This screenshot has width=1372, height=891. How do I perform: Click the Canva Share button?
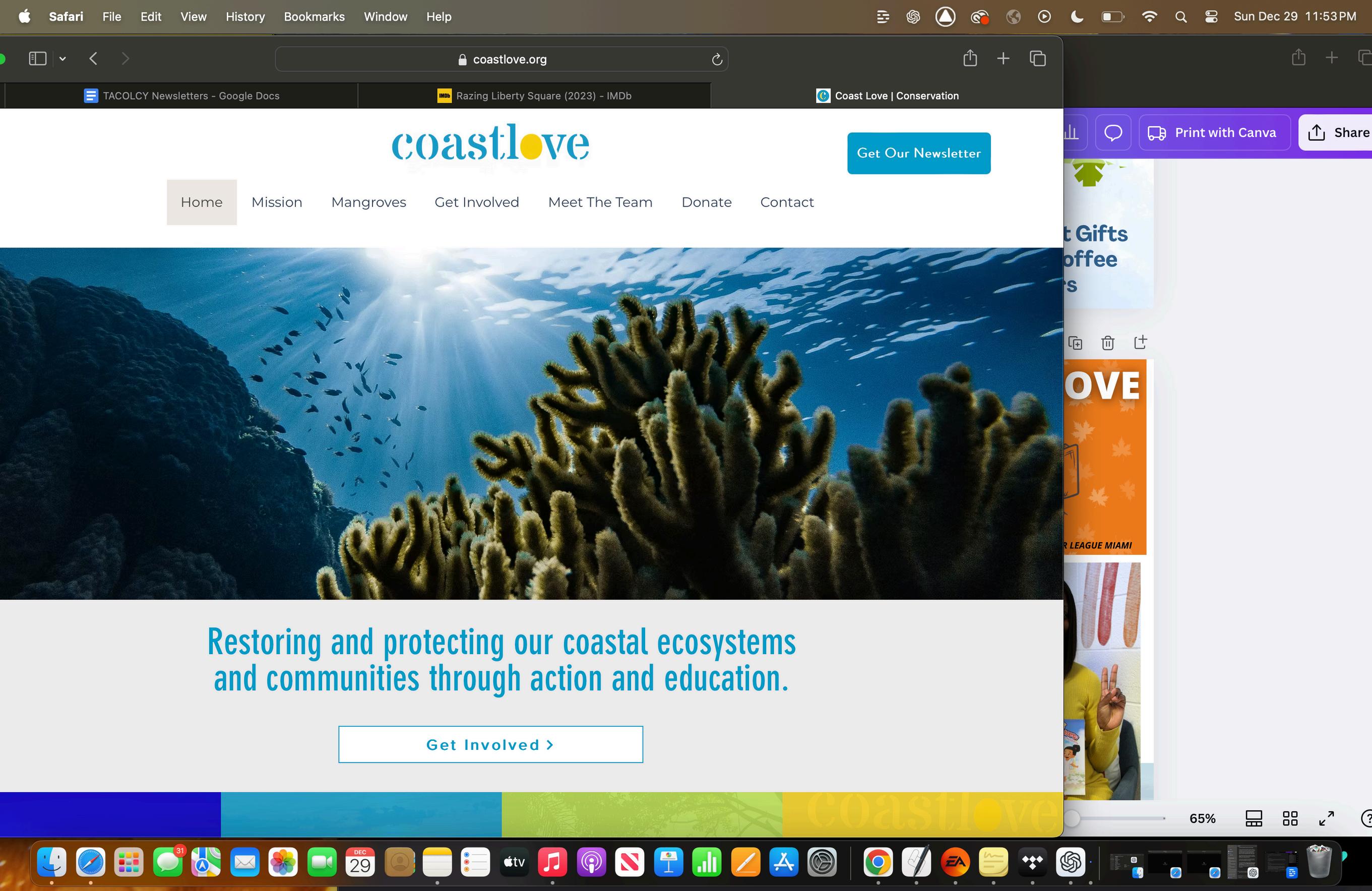click(x=1337, y=133)
